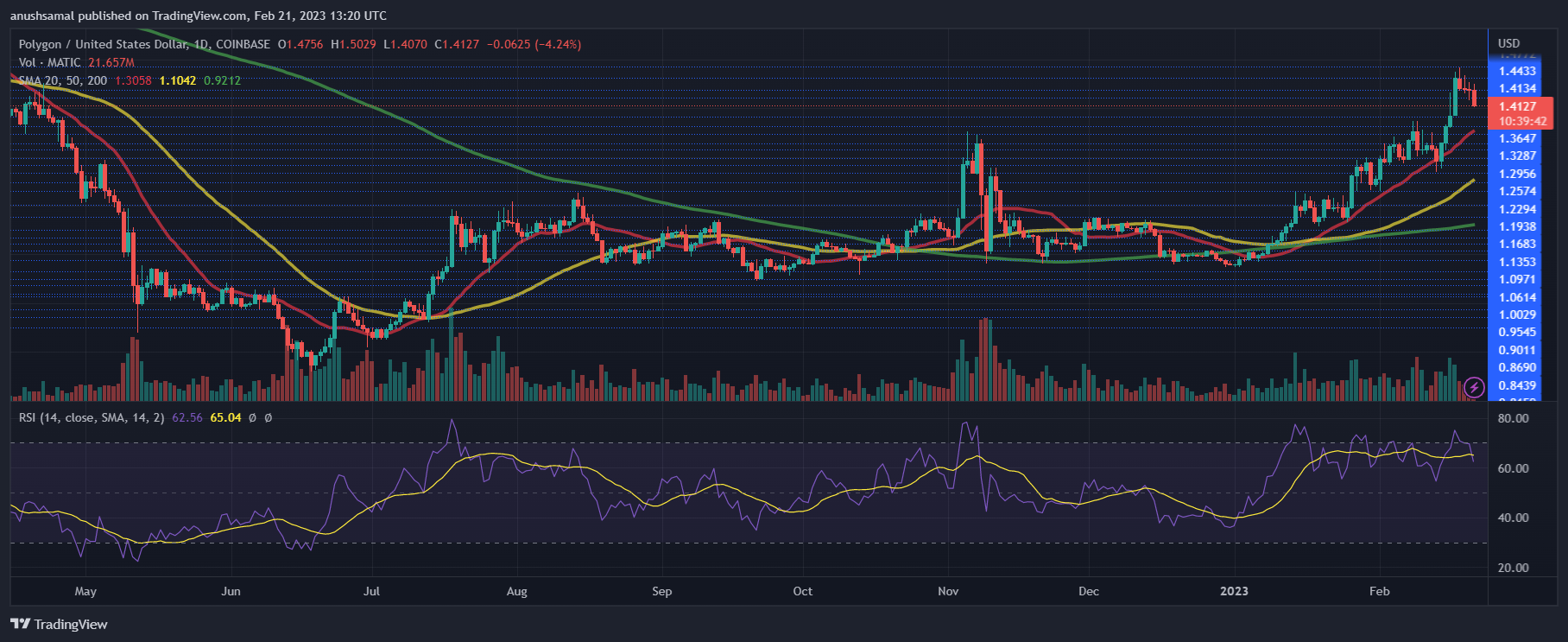
Task: Click the Feb label on the time axis
Action: click(x=1380, y=592)
